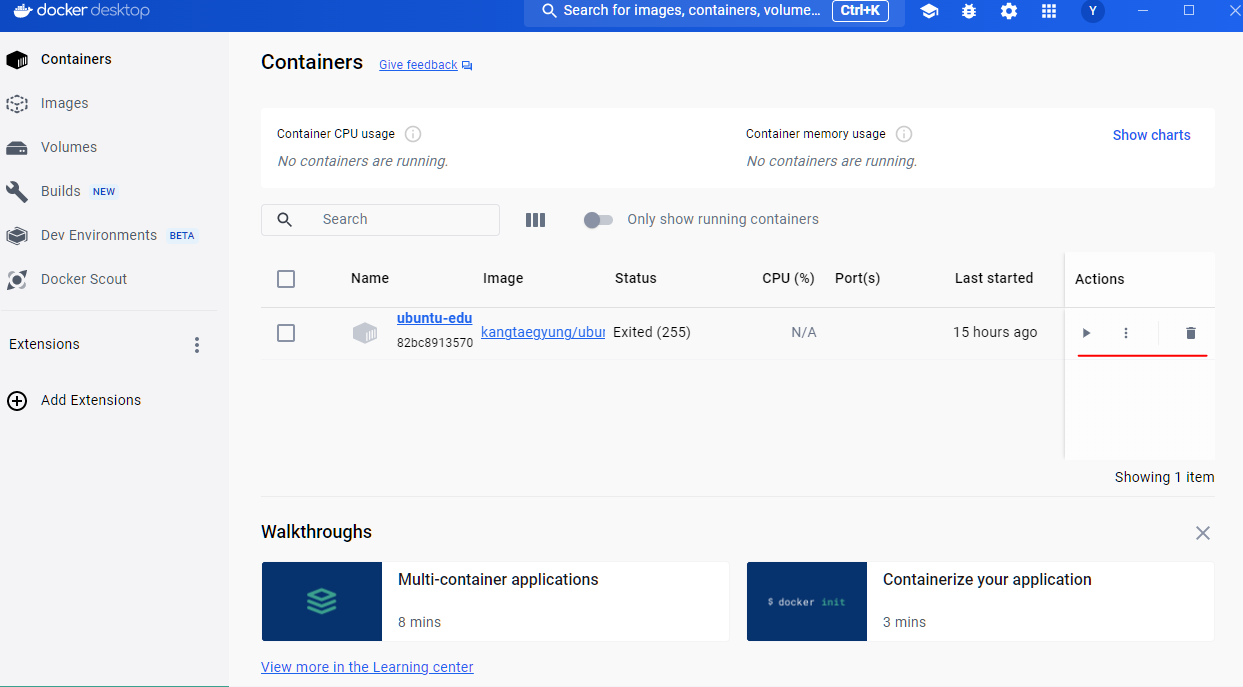
Task: Start the ubuntu-edu container with play icon
Action: pyautogui.click(x=1086, y=333)
